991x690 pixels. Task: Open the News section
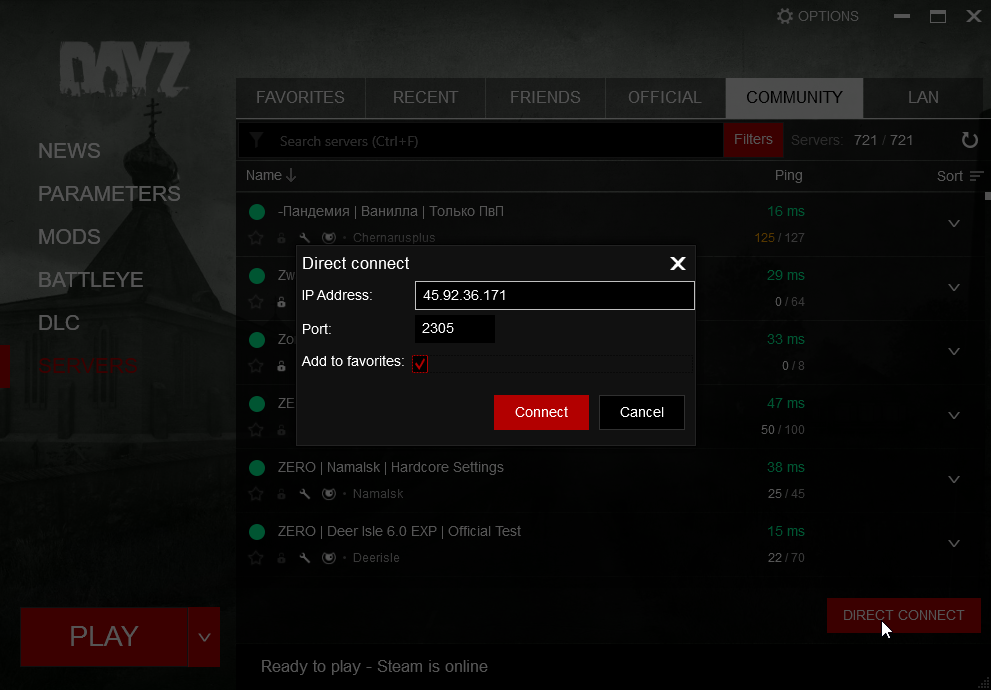coord(69,150)
